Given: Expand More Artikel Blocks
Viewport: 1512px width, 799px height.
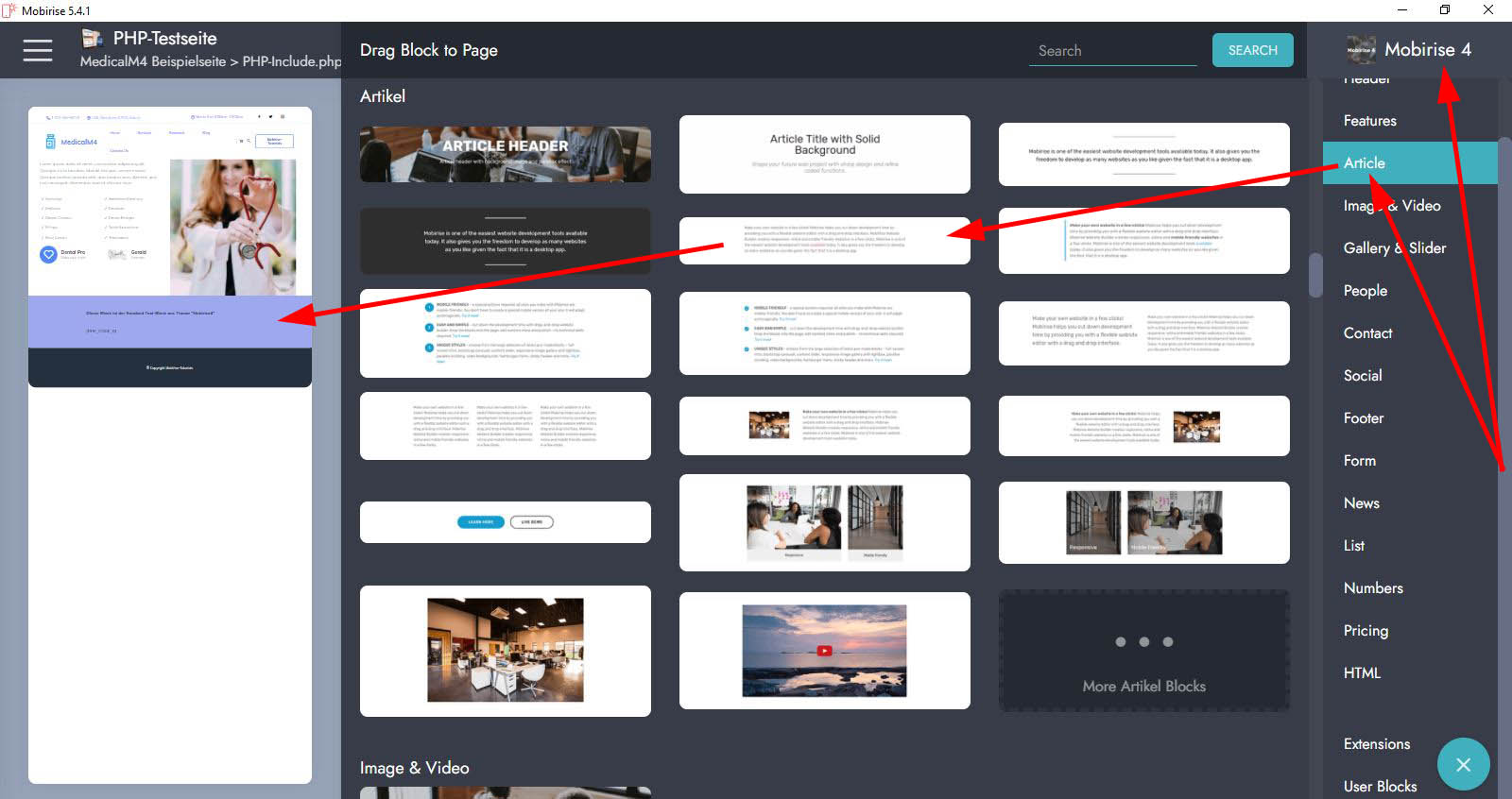Looking at the screenshot, I should [1143, 652].
